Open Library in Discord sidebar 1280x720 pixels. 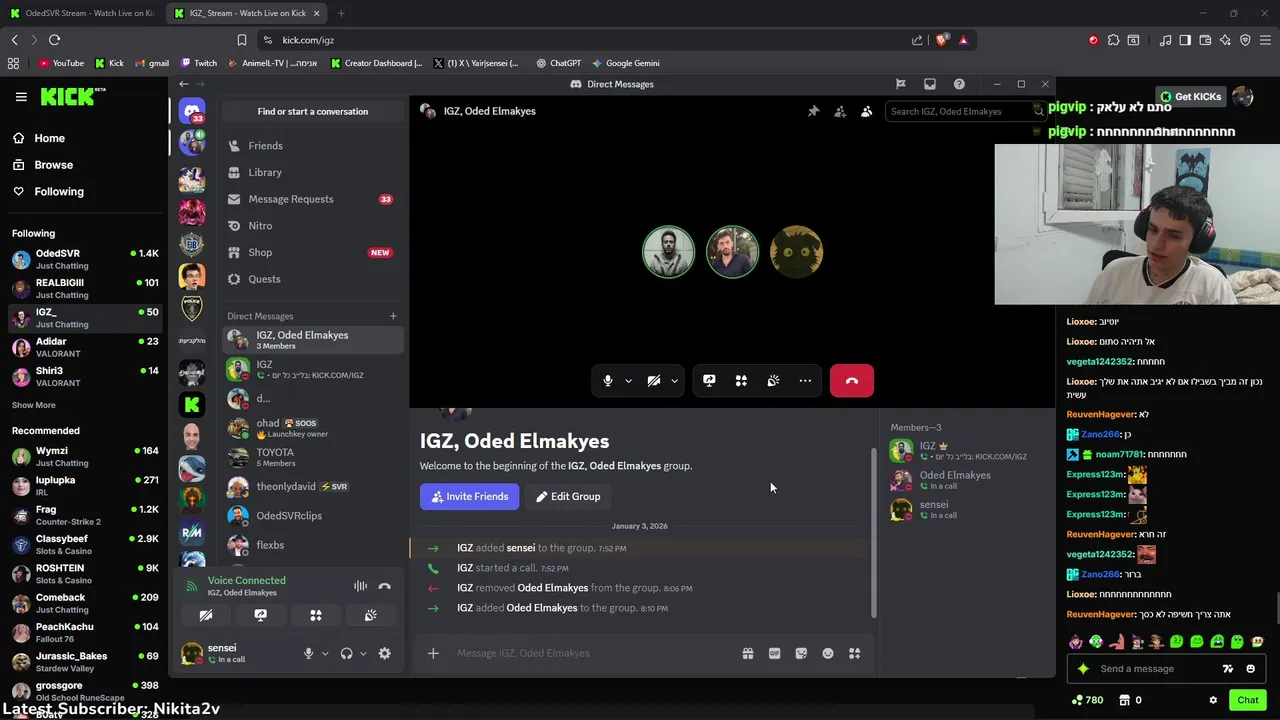[x=312, y=172]
